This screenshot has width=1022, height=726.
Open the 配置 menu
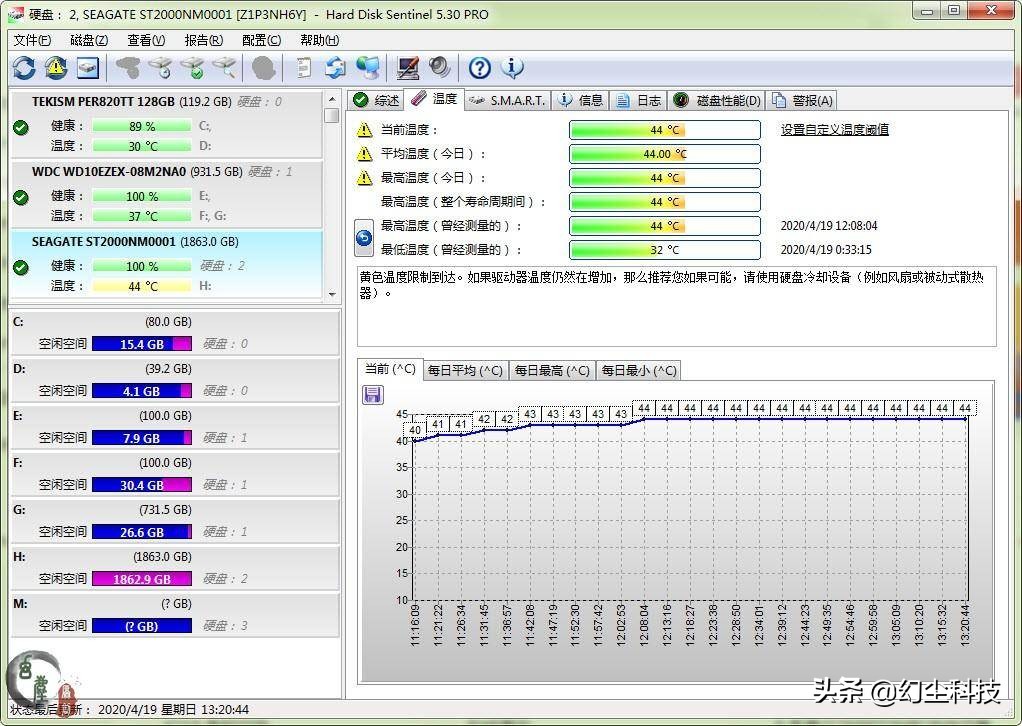click(260, 40)
